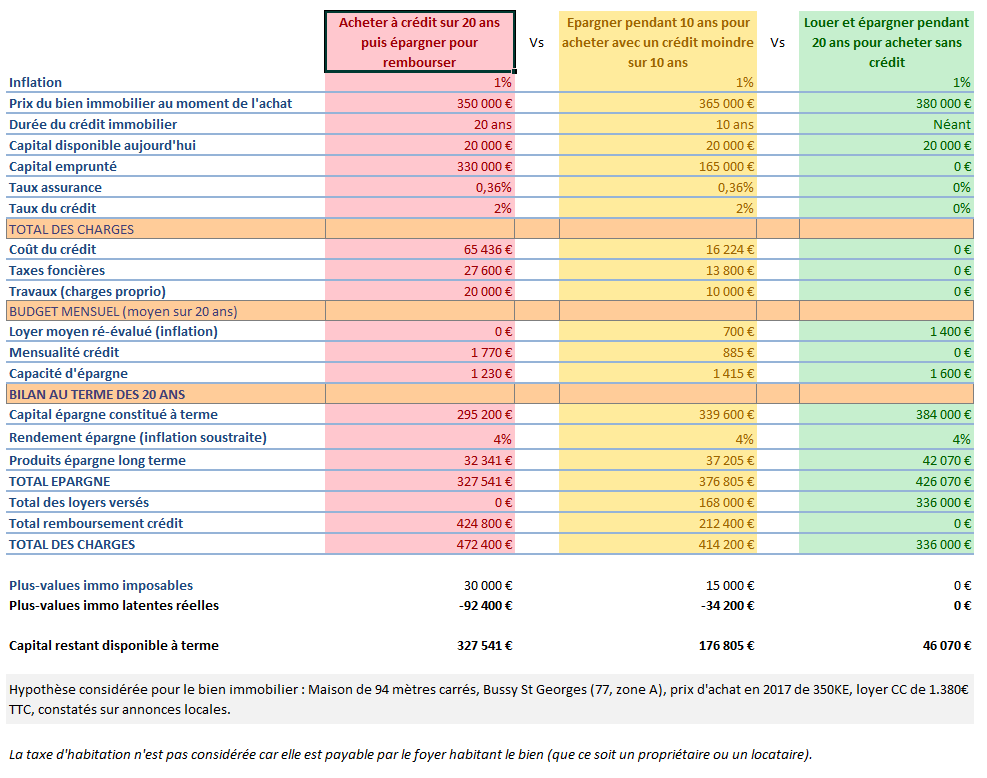Select the 176 805 € capital restant cell
The height and width of the screenshot is (778, 987).
tap(725, 646)
